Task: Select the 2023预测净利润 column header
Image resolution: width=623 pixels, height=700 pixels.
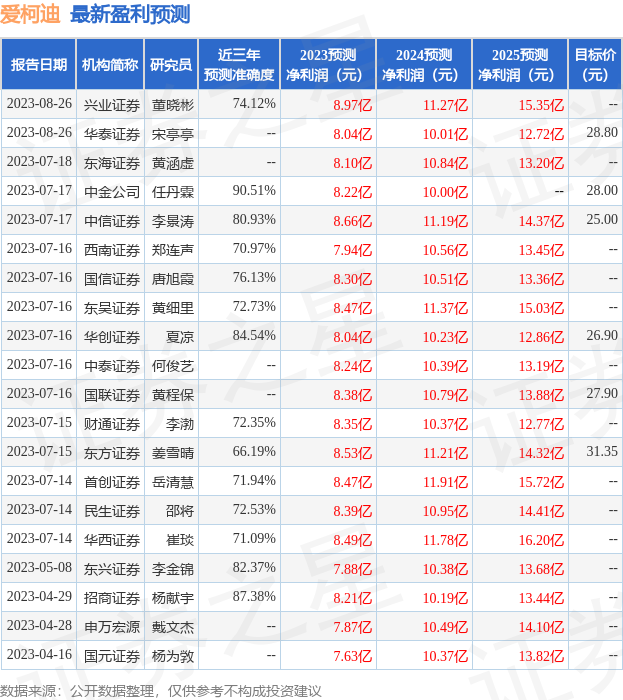Action: click(x=328, y=65)
